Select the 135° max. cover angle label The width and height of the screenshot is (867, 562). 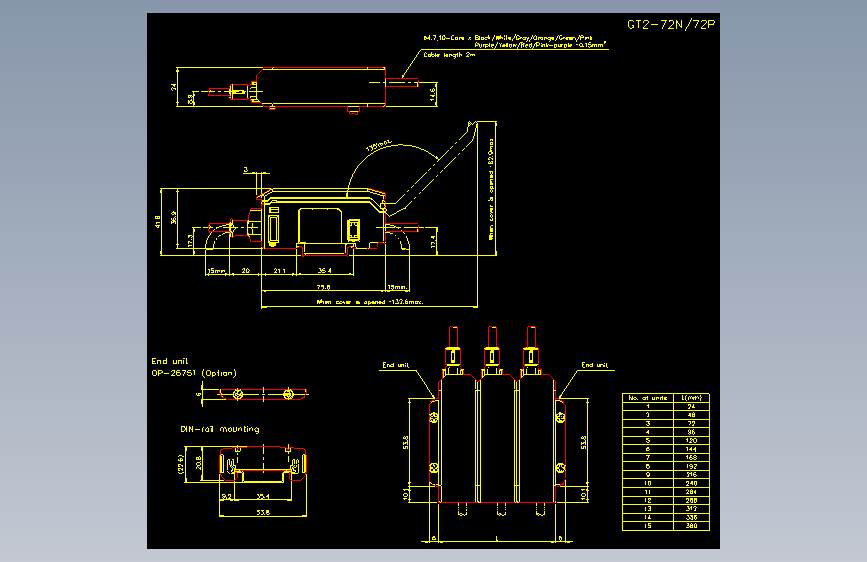tap(379, 146)
